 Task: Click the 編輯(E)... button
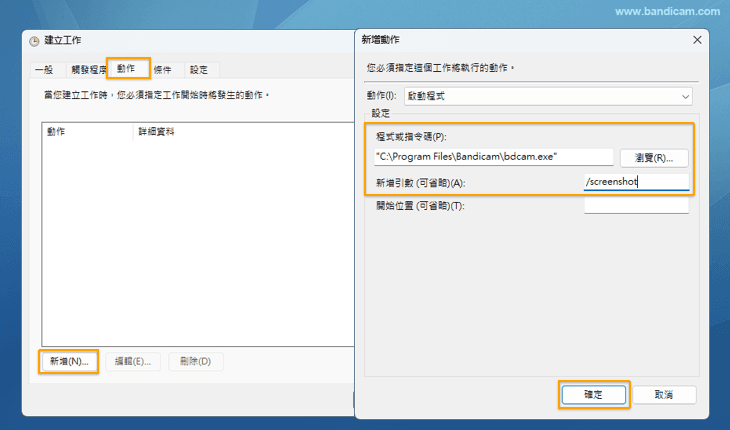(132, 361)
